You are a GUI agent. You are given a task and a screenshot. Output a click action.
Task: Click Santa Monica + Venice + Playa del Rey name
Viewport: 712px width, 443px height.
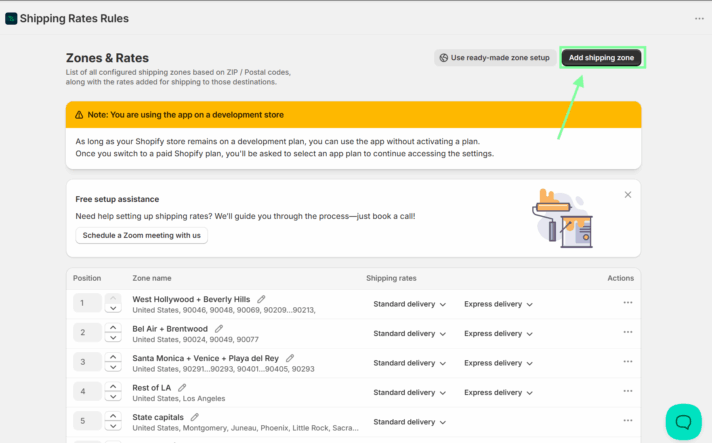click(x=205, y=358)
